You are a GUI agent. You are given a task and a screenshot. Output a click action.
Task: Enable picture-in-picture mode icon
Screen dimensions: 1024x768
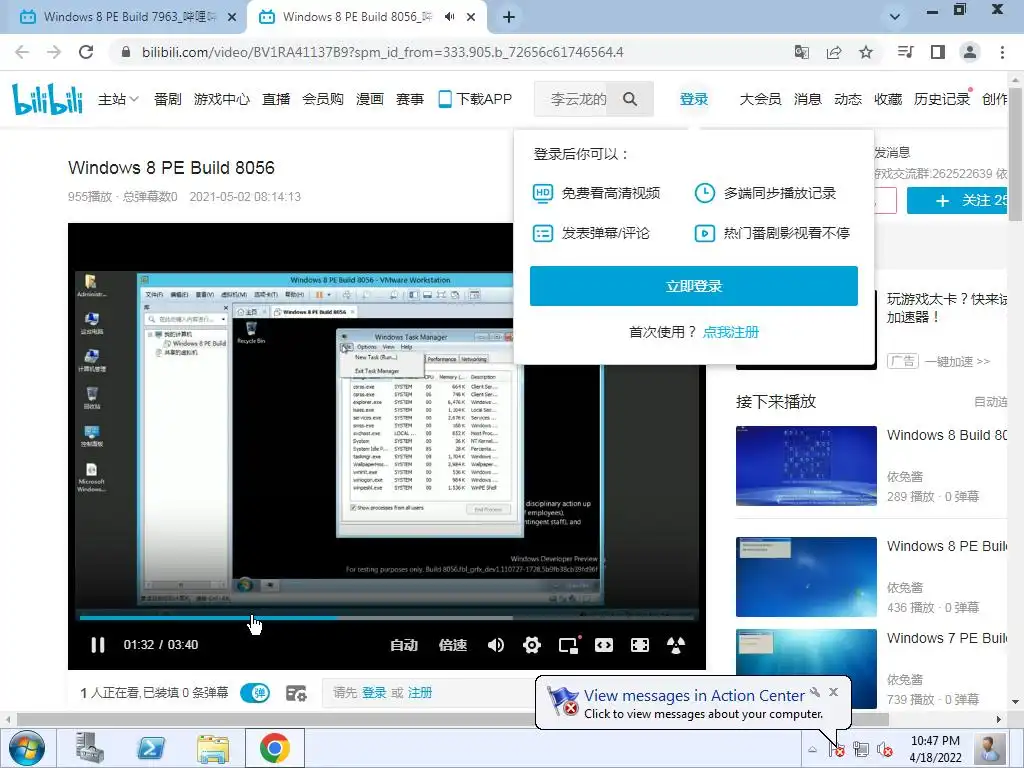point(569,645)
